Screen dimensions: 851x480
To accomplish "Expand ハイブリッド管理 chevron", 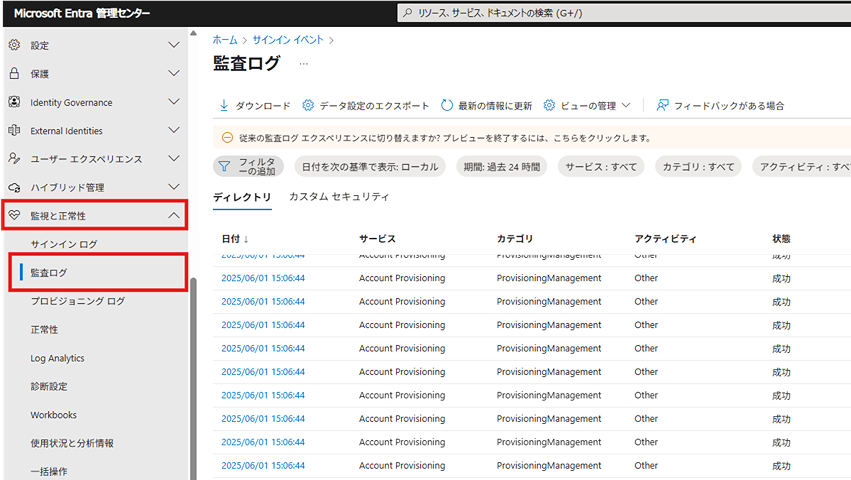I will click(x=174, y=187).
